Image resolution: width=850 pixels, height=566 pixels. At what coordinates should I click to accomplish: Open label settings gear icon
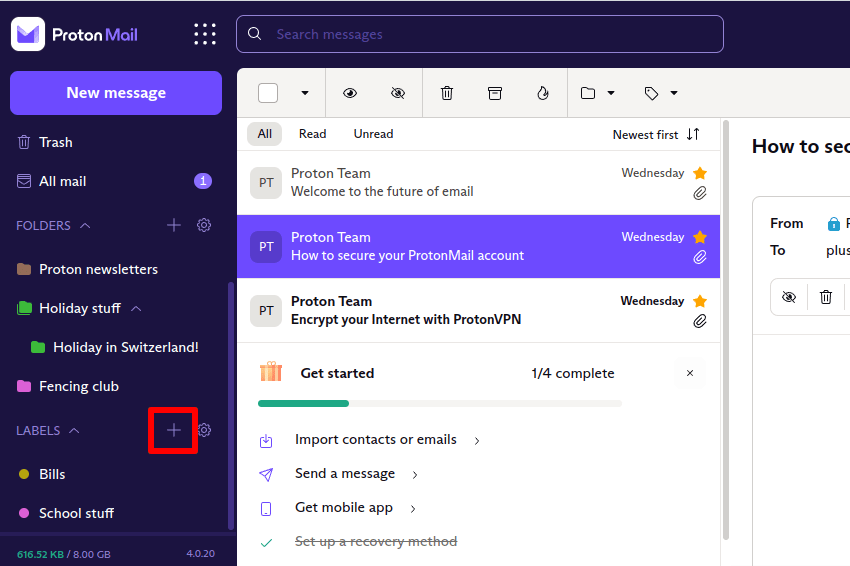(204, 430)
